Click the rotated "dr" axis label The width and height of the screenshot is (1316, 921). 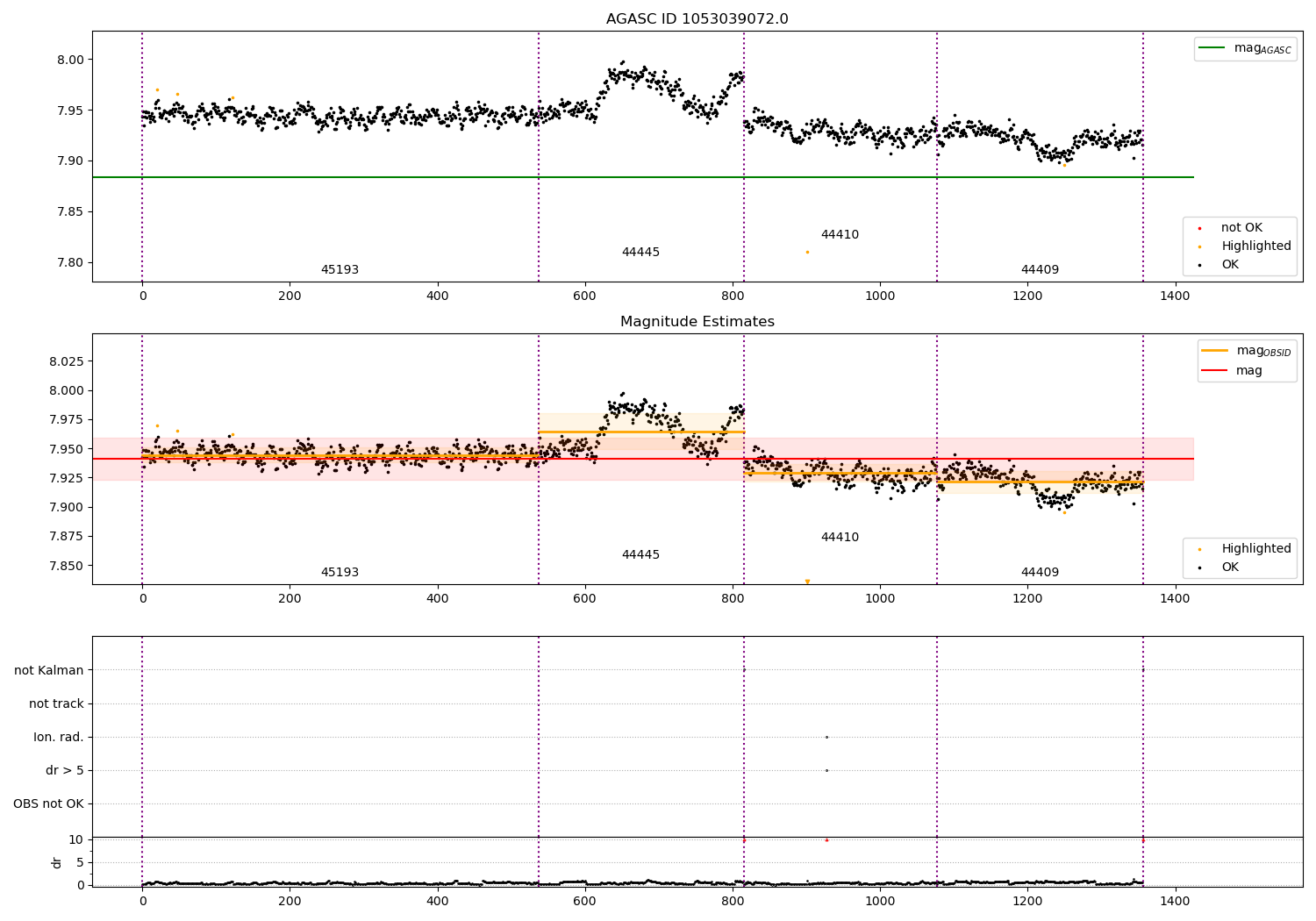click(57, 862)
